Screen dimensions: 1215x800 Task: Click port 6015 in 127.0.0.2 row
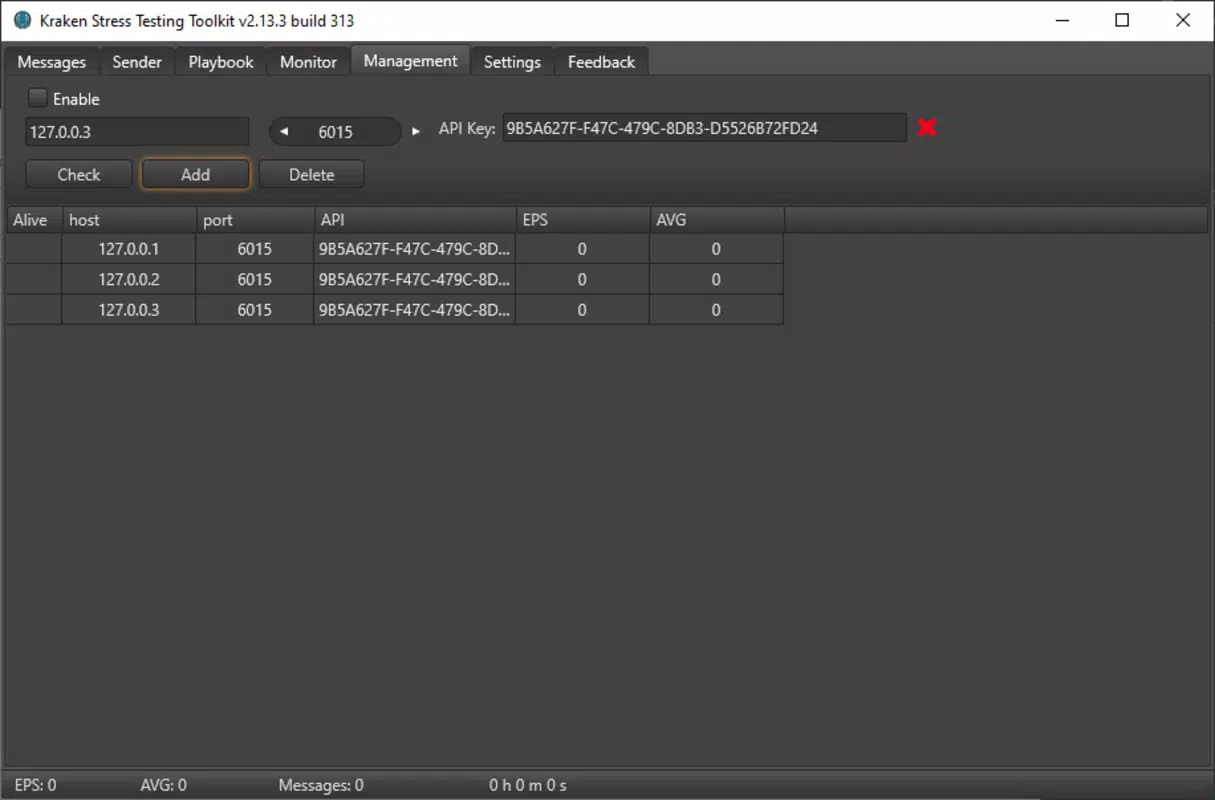pos(255,280)
